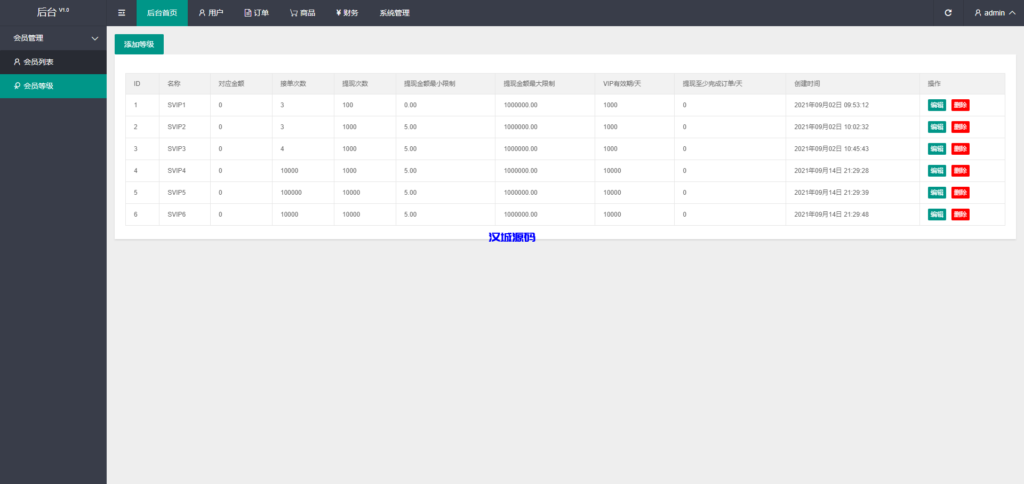The height and width of the screenshot is (484, 1024).
Task: Click the user icon beside 用户 in top nav
Action: click(202, 13)
